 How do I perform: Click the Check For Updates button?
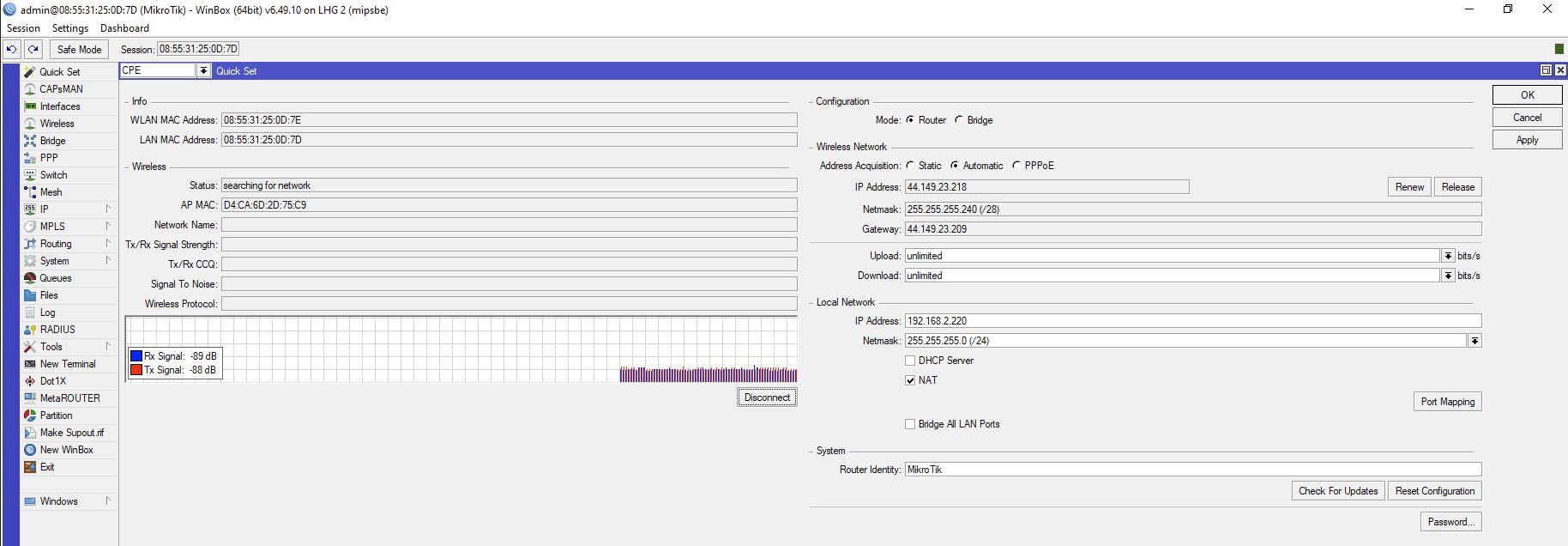coord(1337,491)
